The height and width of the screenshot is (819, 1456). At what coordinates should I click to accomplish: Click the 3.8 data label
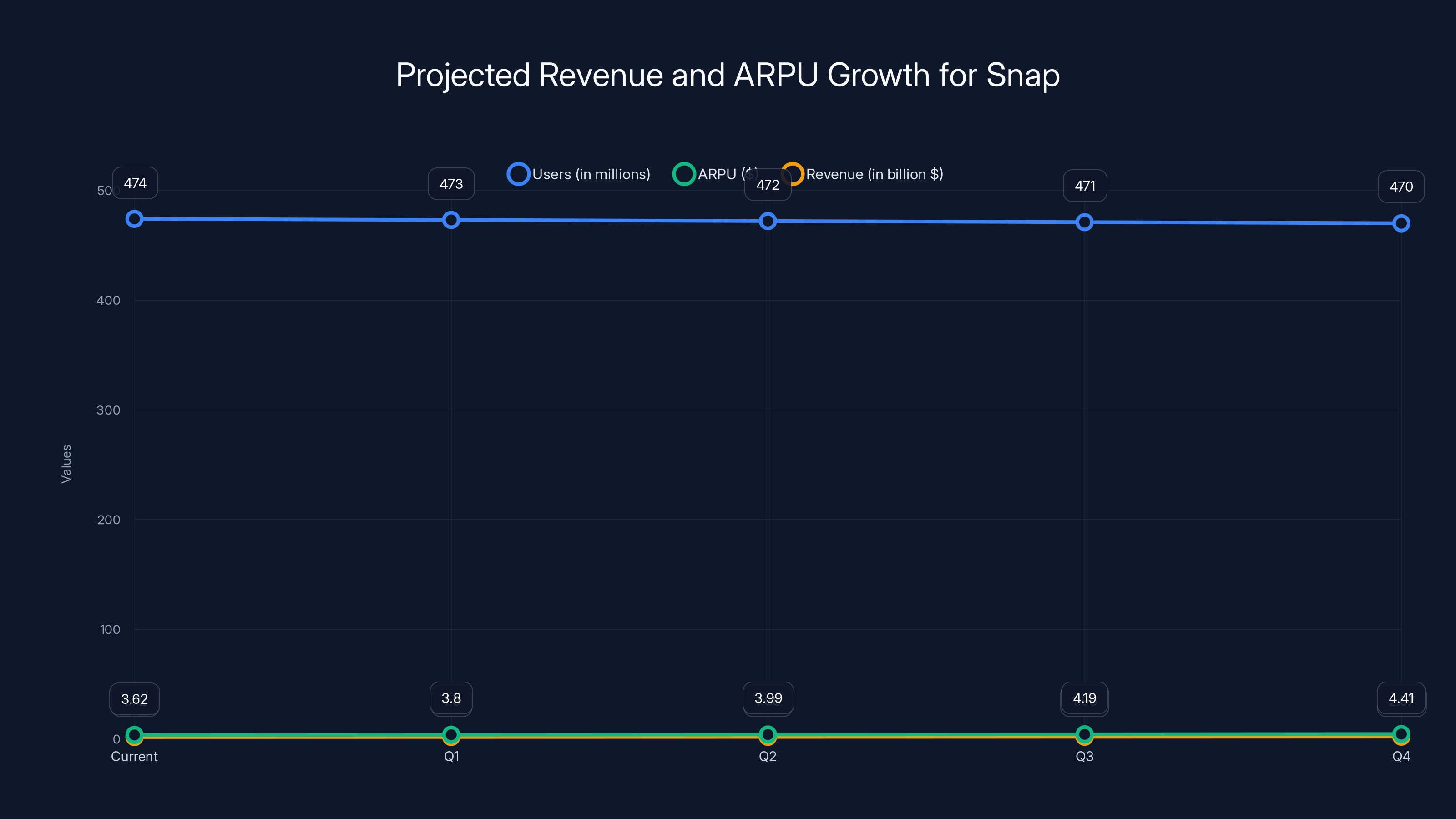tap(451, 698)
